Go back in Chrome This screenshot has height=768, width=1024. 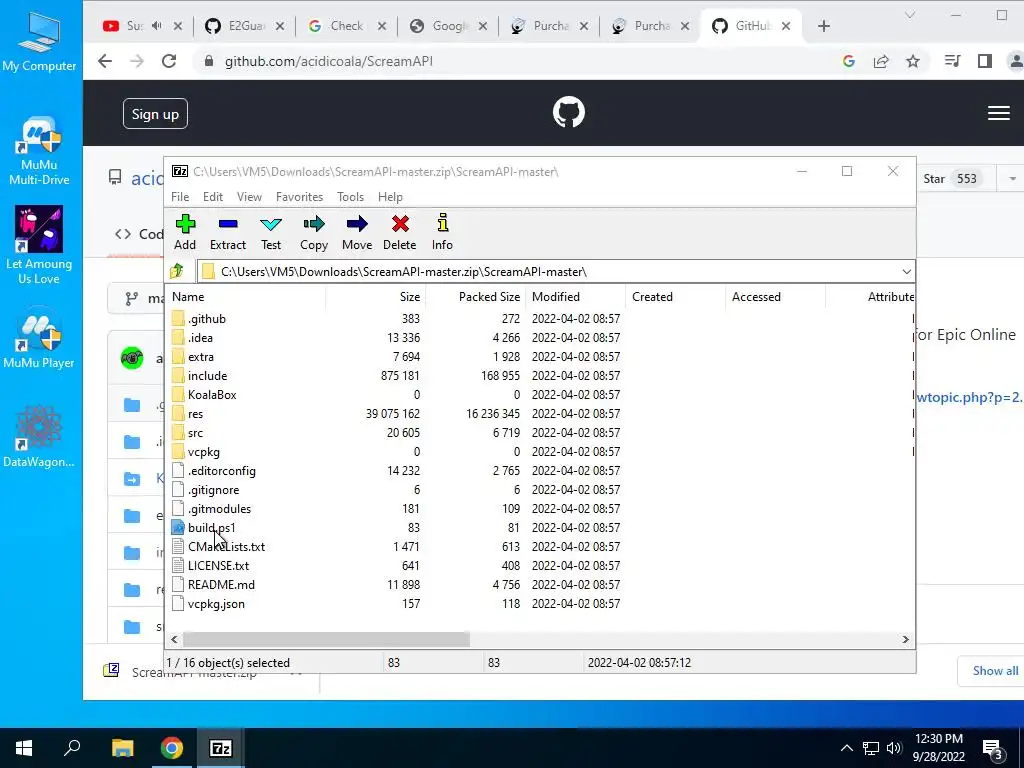click(x=105, y=61)
